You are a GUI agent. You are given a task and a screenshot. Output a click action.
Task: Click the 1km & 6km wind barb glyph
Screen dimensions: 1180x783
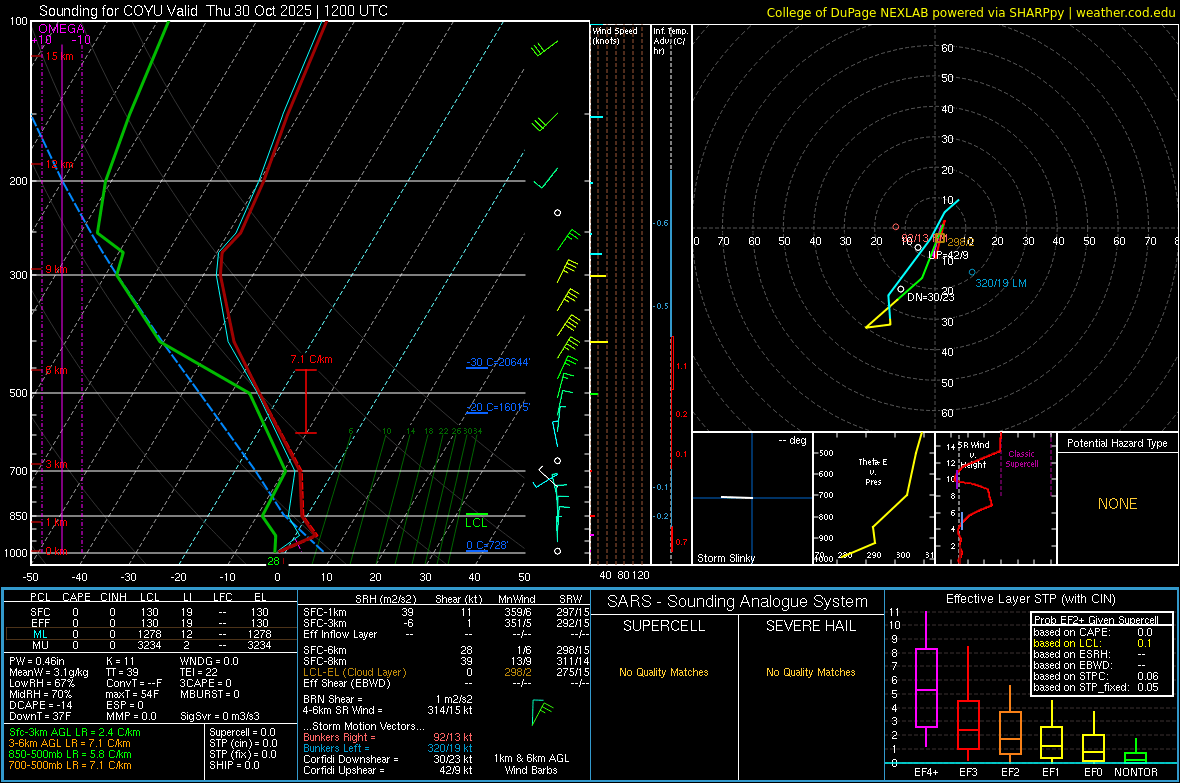point(541,713)
